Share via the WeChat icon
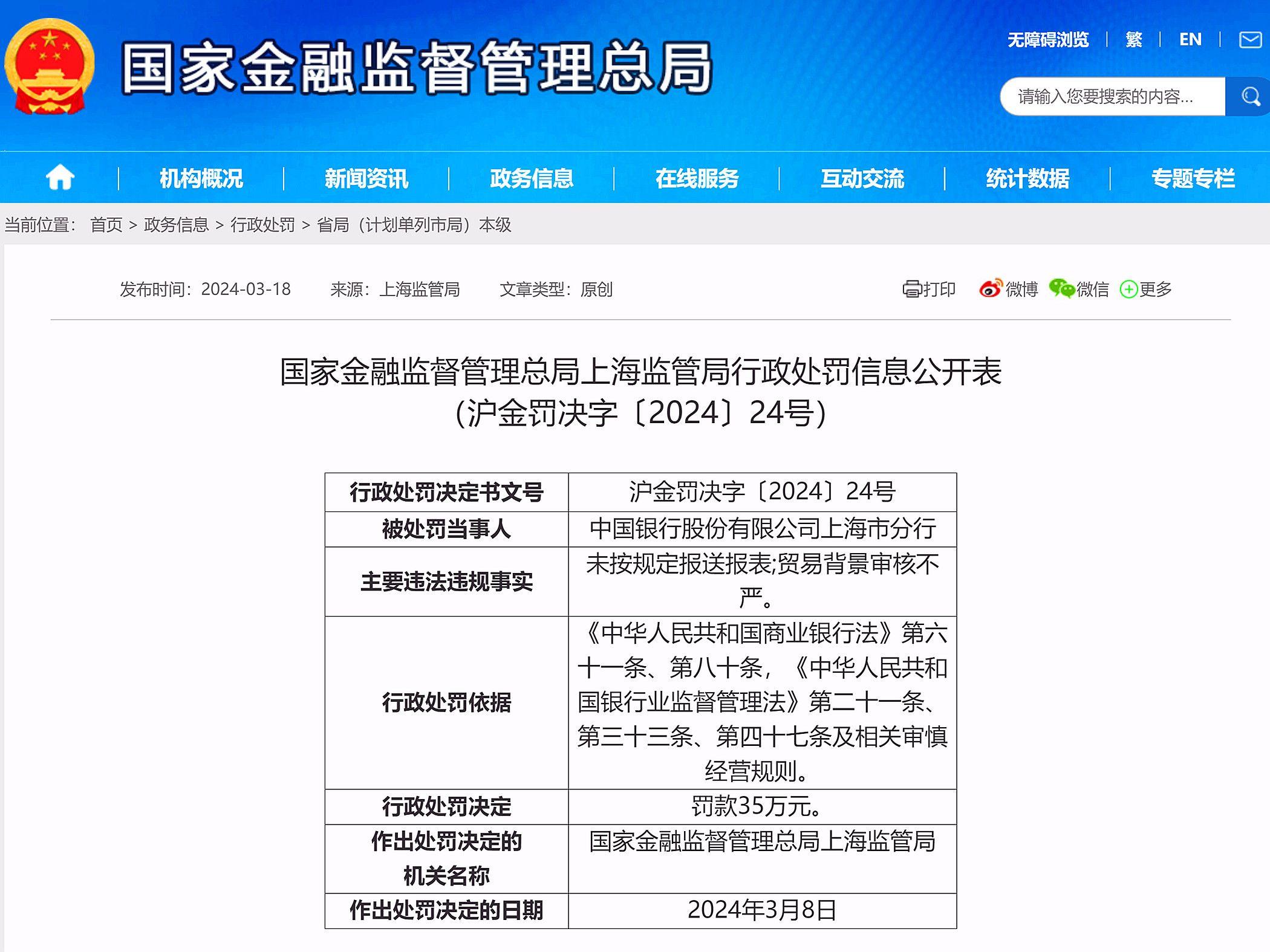Screen dimensions: 1270x952 [1061, 288]
